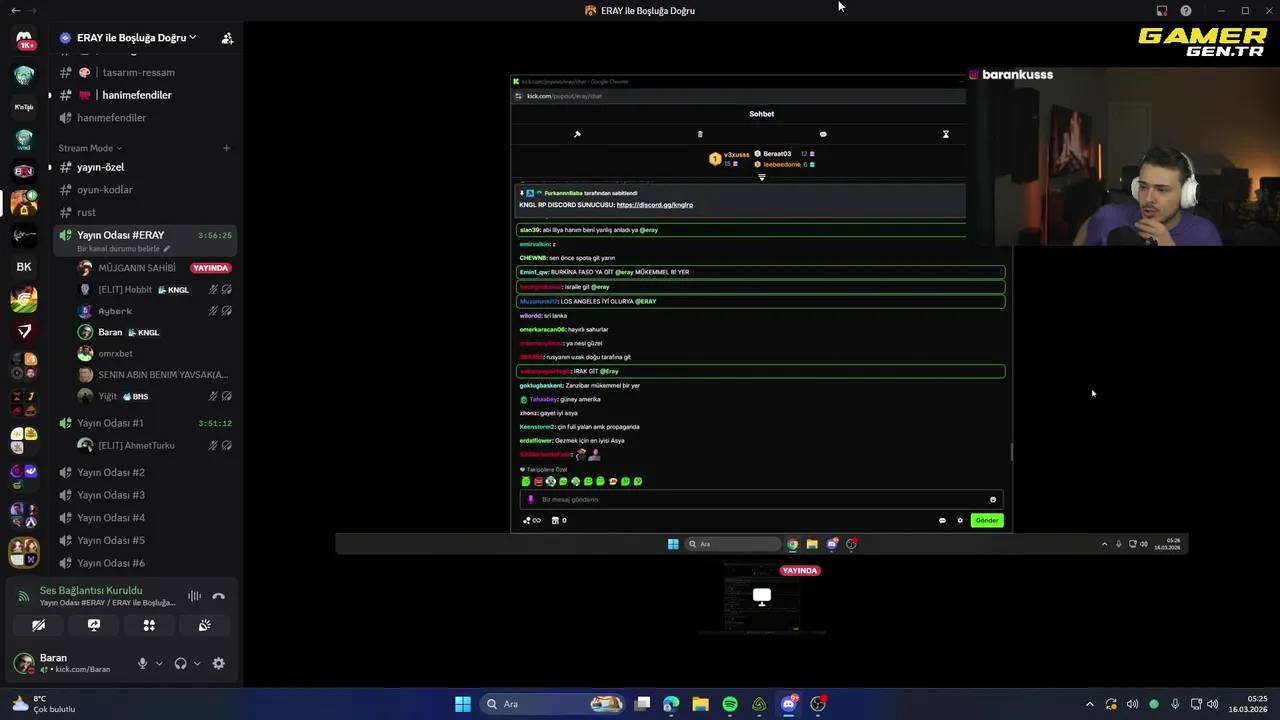Click the trash icon in chat toolbar
1280x720 pixels.
(700, 134)
